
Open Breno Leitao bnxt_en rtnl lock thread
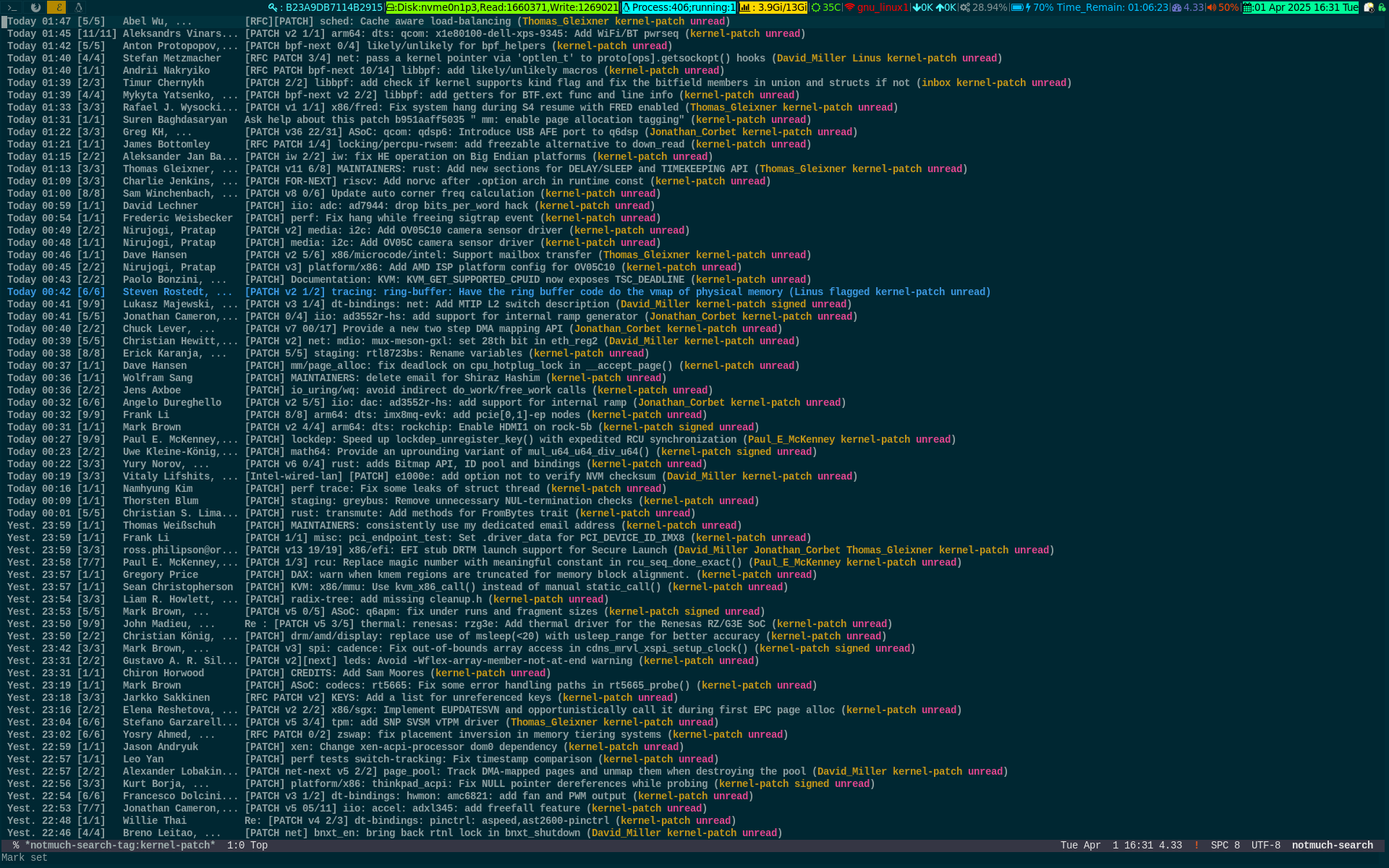pyautogui.click(x=394, y=833)
